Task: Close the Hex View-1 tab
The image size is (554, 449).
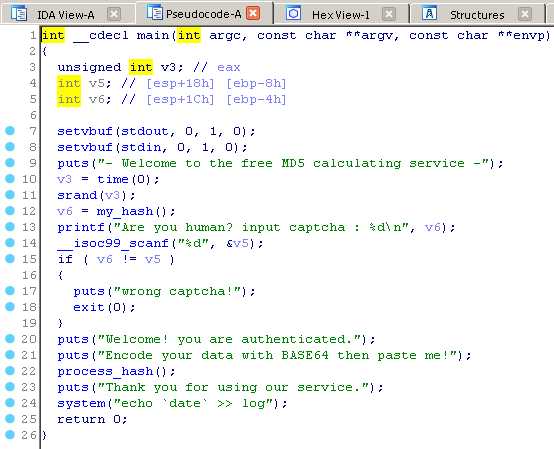Action: point(389,14)
